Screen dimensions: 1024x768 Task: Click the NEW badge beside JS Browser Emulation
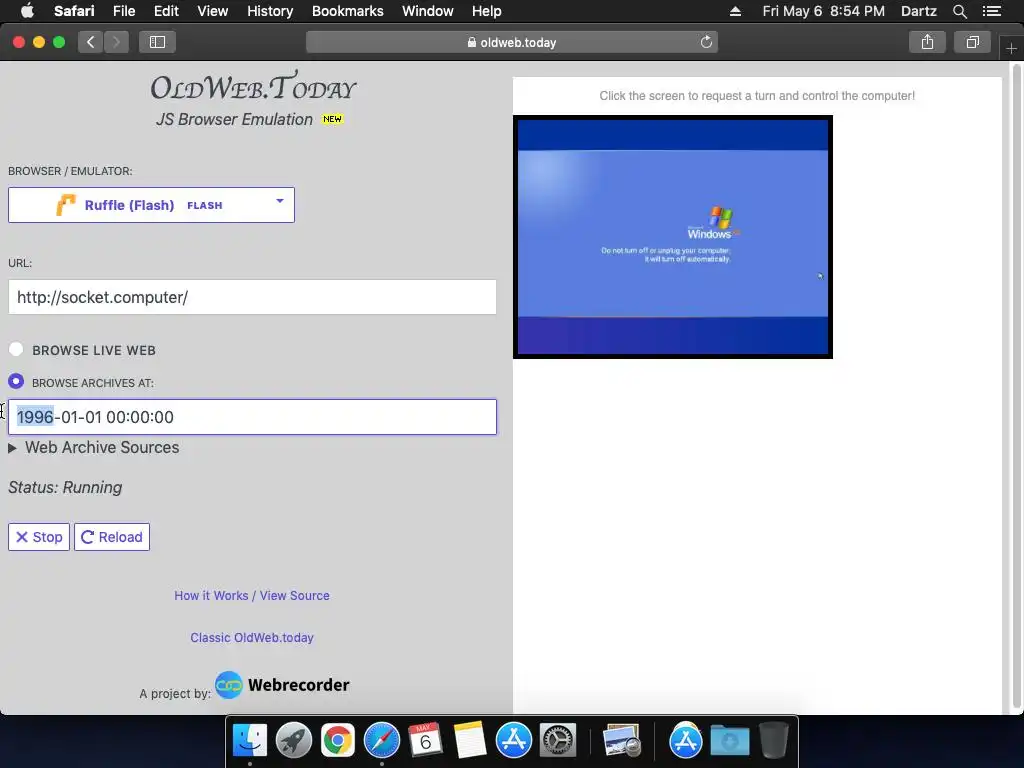pos(332,119)
